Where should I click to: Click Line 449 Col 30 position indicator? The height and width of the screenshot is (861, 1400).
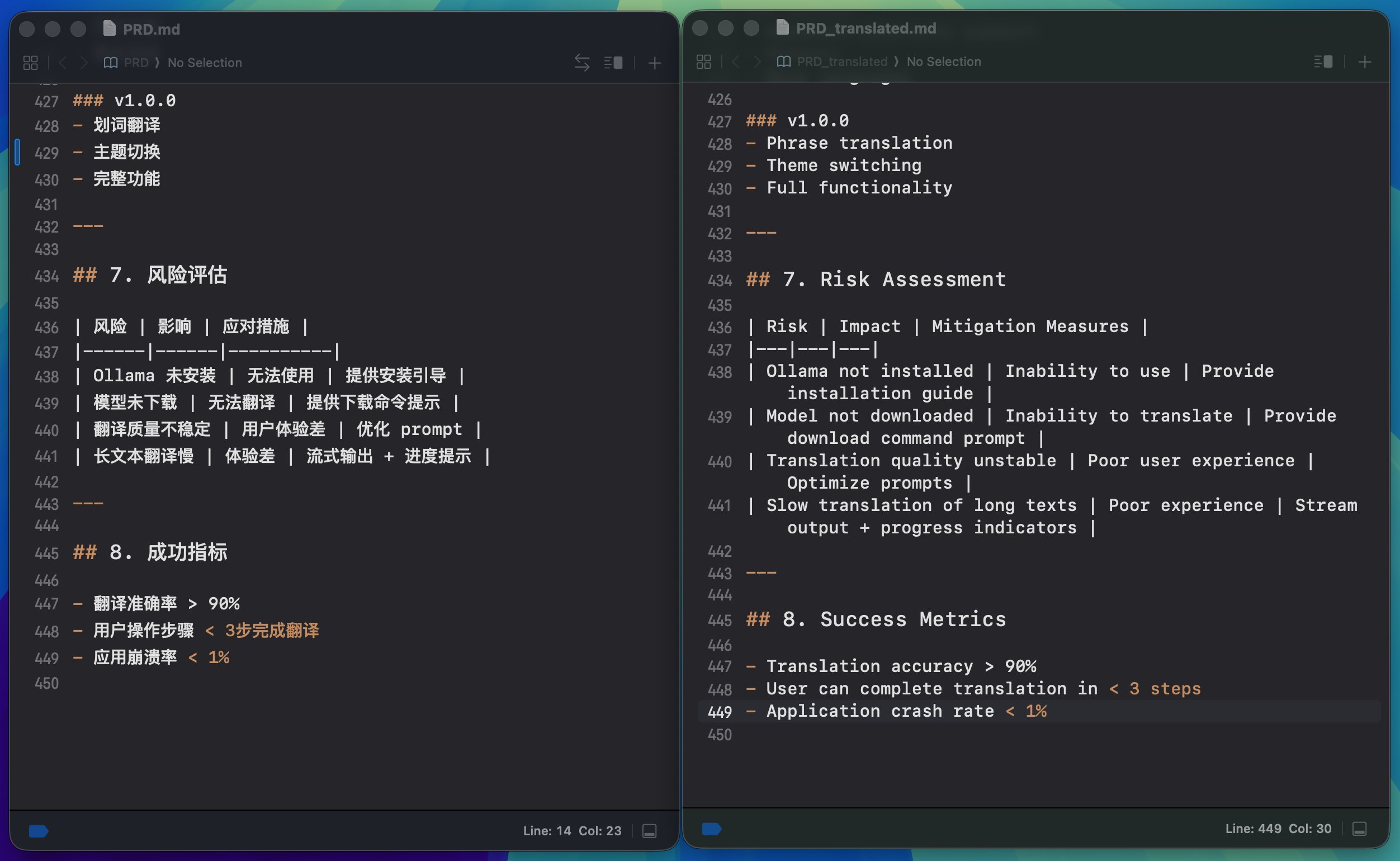point(1278,829)
